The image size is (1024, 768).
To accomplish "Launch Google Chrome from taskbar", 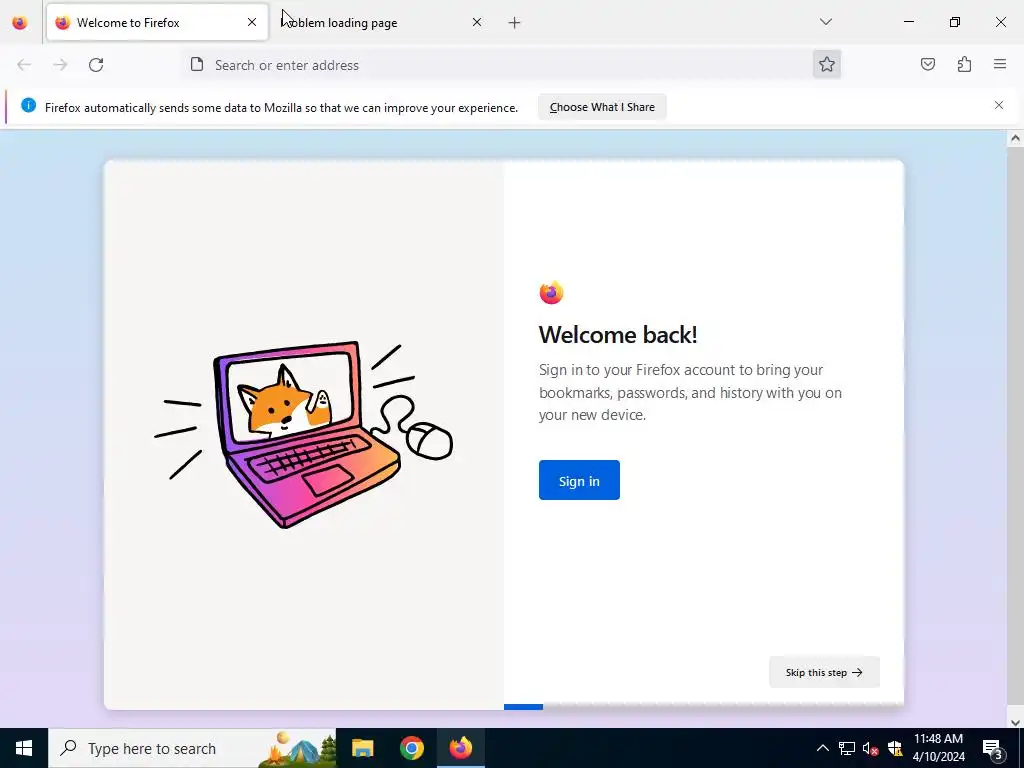I will [411, 748].
